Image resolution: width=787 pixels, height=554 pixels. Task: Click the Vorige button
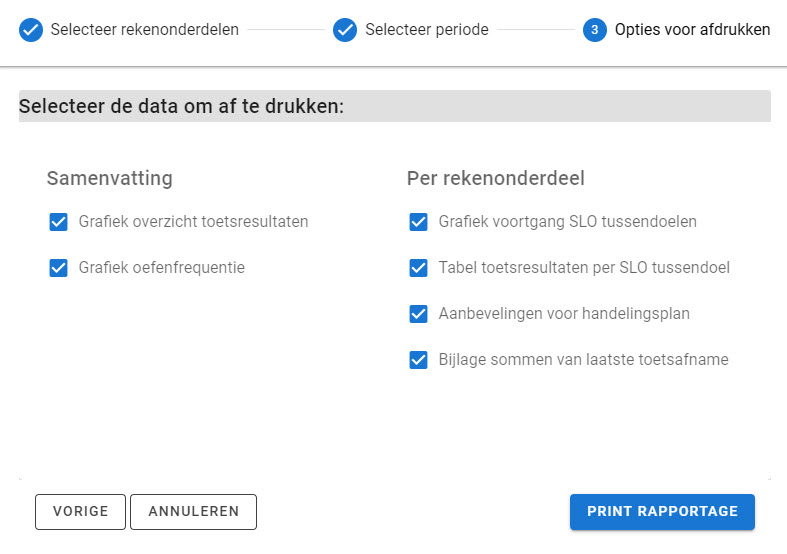(80, 511)
